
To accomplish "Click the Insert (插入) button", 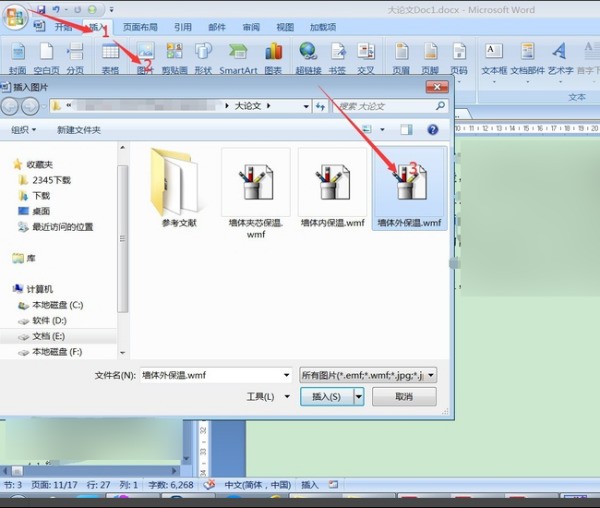I will pos(327,397).
